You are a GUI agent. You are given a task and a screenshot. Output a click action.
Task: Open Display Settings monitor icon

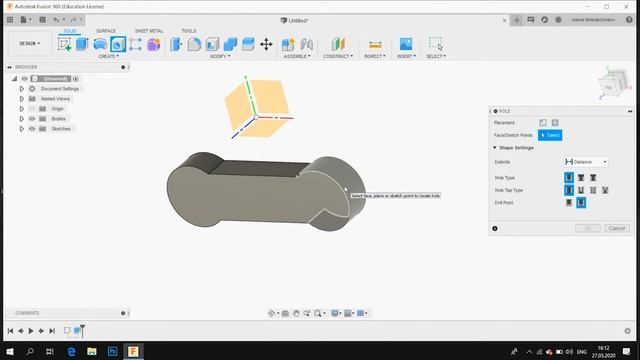click(335, 313)
